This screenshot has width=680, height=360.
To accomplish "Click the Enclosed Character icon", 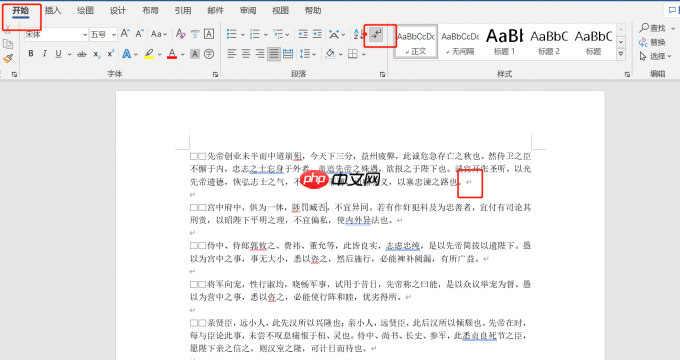I will point(209,54).
